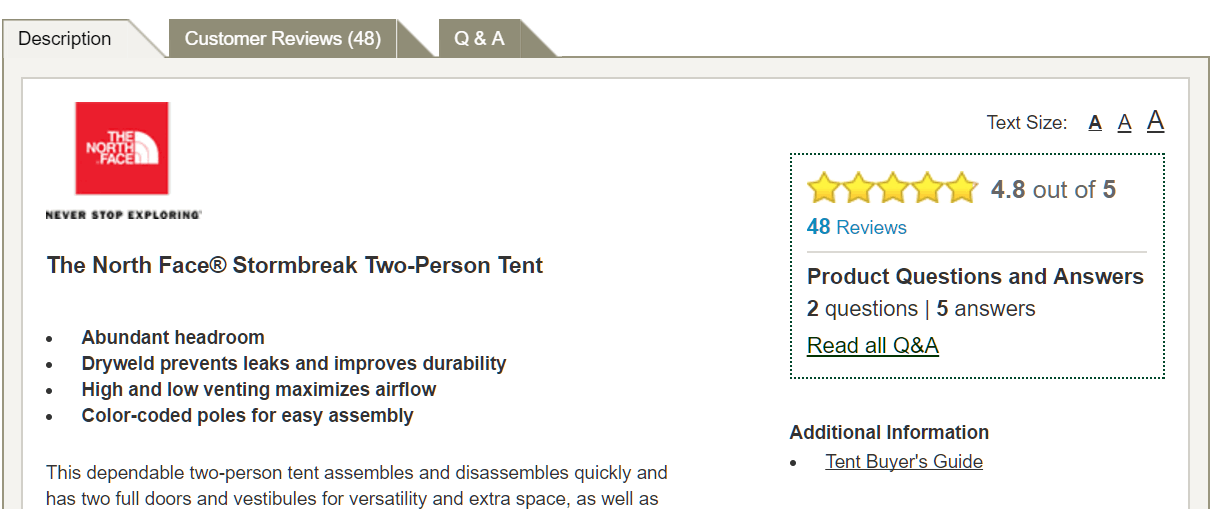The height and width of the screenshot is (509, 1219).
Task: Click the Stormbreak Two-Person Tent heading
Action: (295, 266)
